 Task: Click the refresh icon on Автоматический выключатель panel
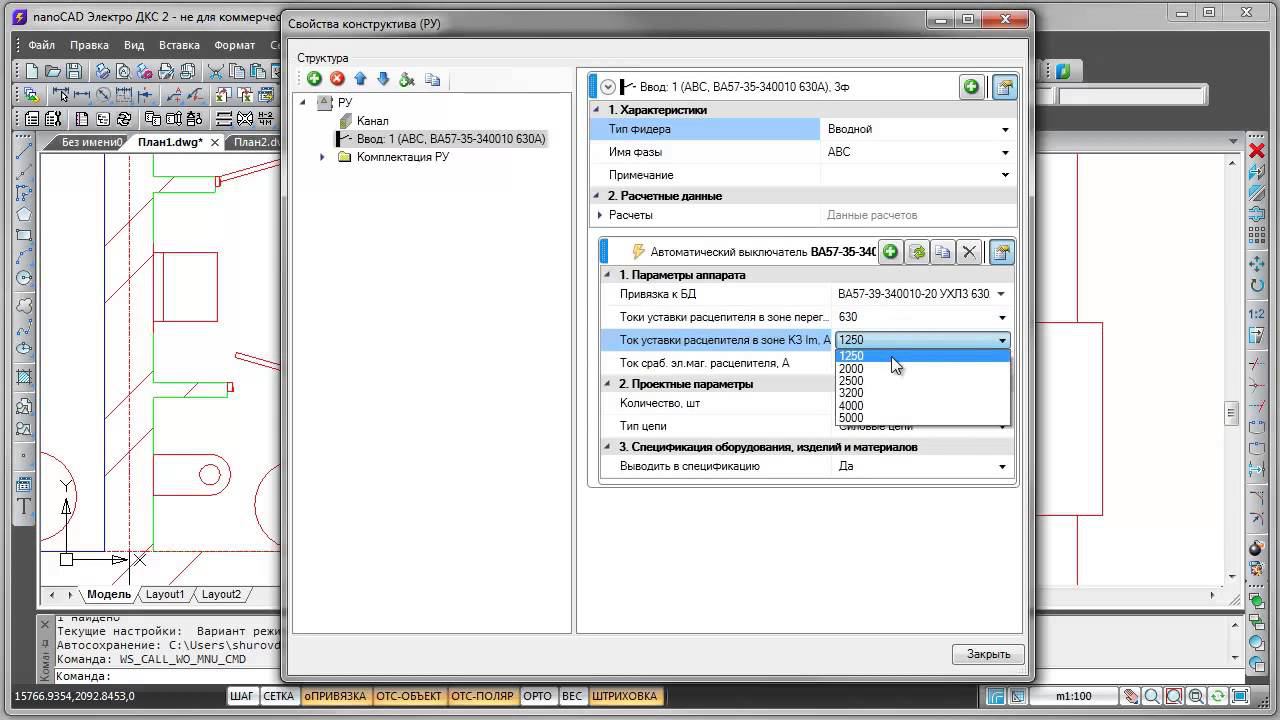click(917, 252)
